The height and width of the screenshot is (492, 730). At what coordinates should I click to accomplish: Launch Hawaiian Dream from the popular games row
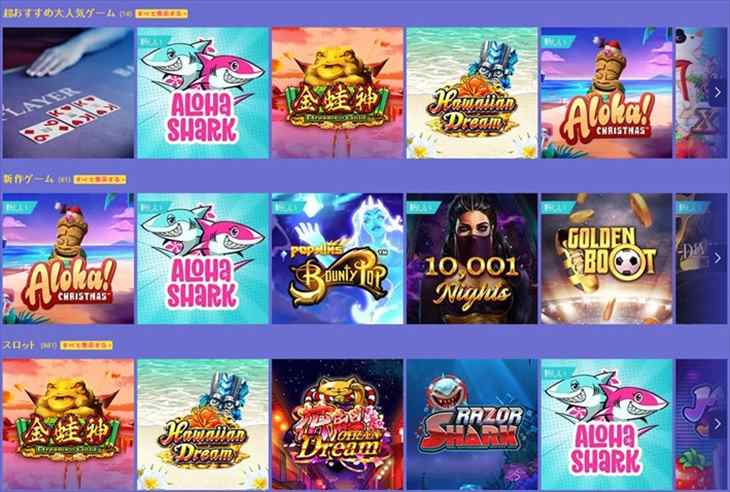pos(472,93)
